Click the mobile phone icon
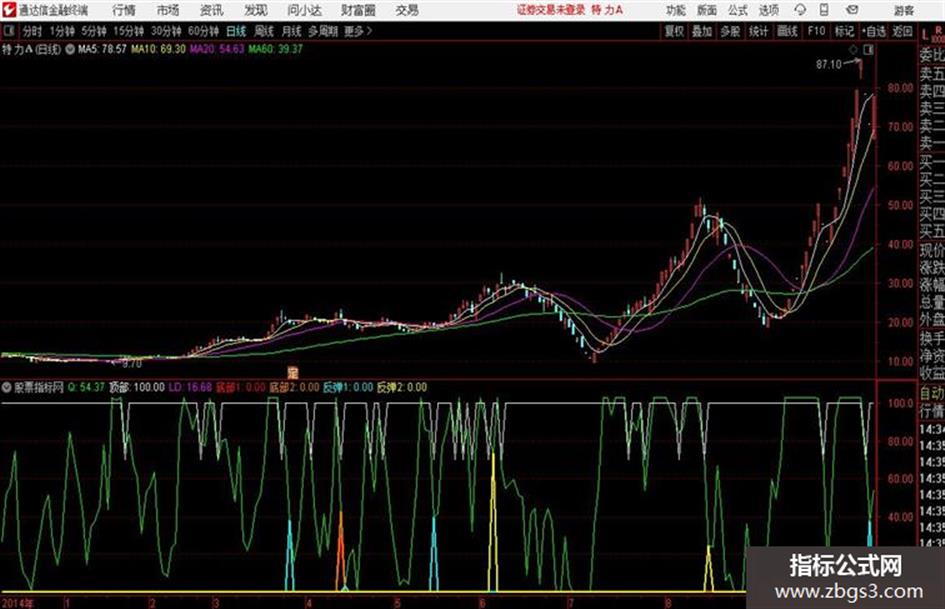Screen dimensions: 945x609 point(824,10)
